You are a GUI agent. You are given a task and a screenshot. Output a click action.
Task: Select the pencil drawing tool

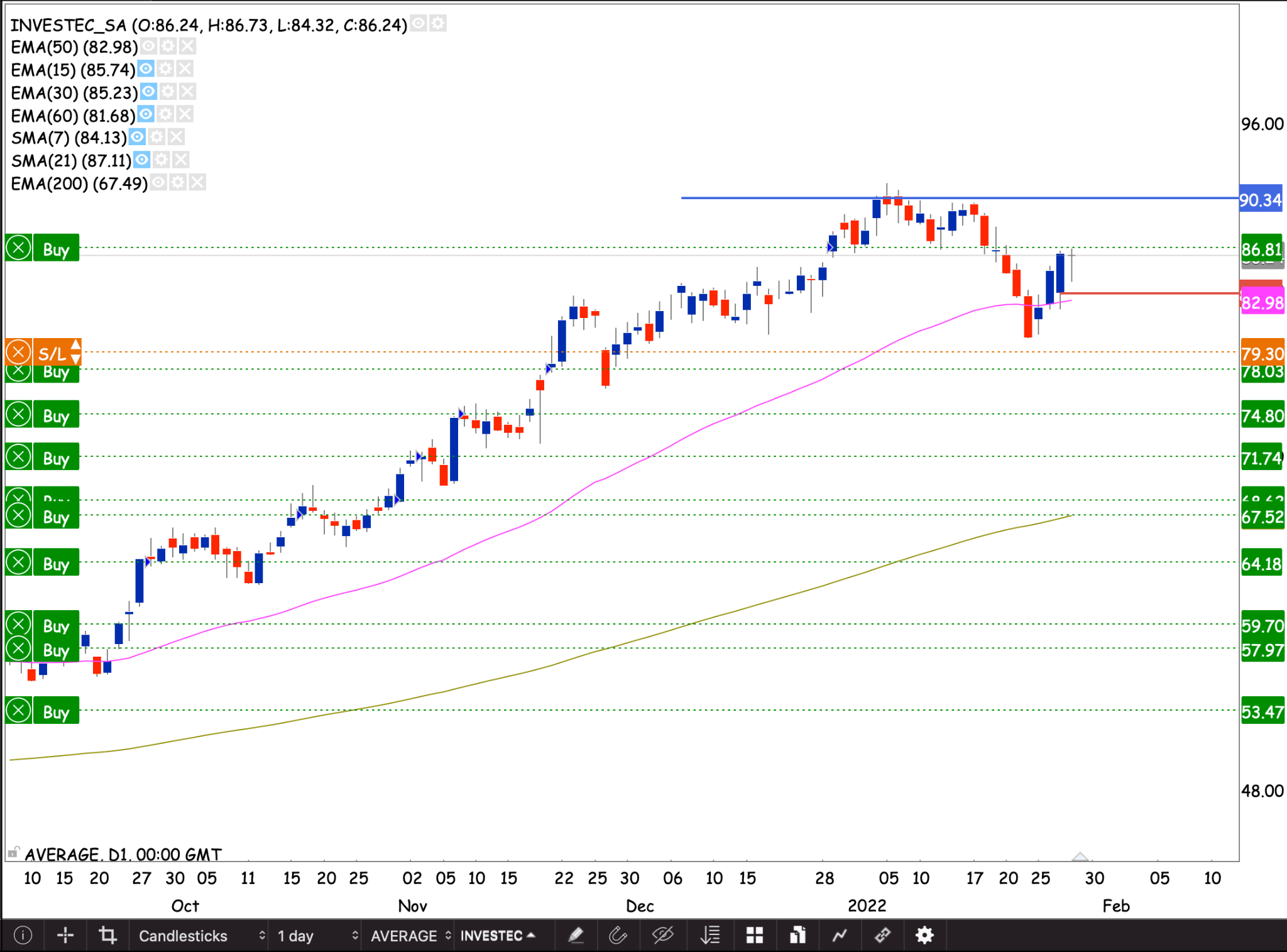(576, 936)
